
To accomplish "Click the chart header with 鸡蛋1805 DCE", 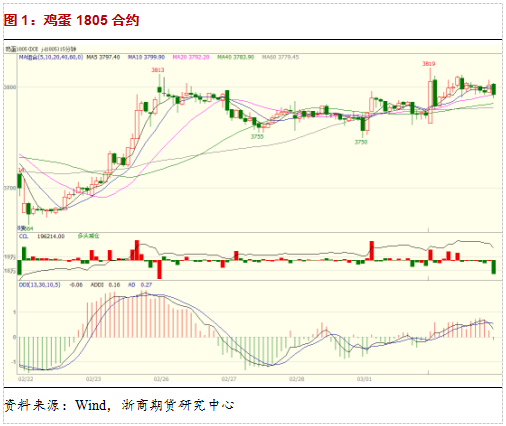I will tap(40, 49).
